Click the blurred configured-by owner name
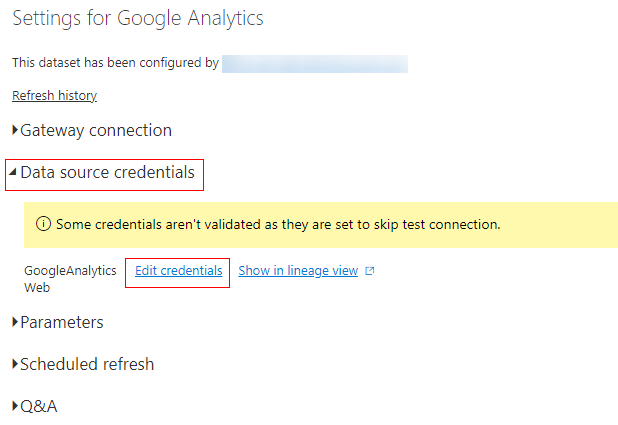The height and width of the screenshot is (425, 618). pos(315,64)
